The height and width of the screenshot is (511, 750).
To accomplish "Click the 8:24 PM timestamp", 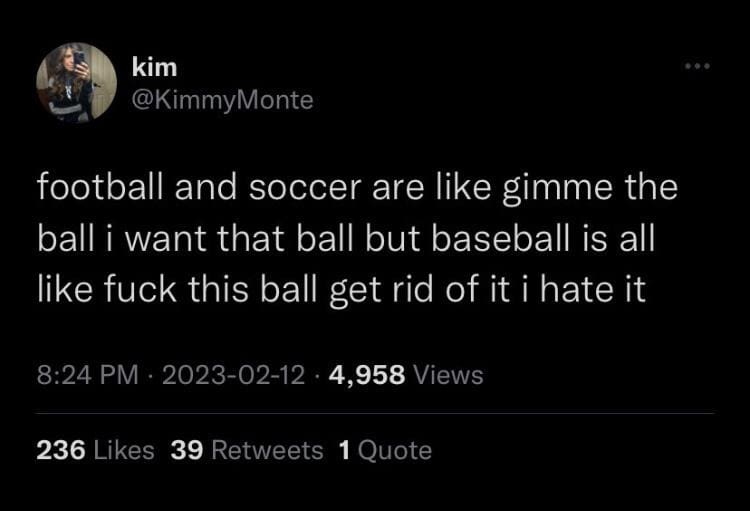I will click(86, 375).
